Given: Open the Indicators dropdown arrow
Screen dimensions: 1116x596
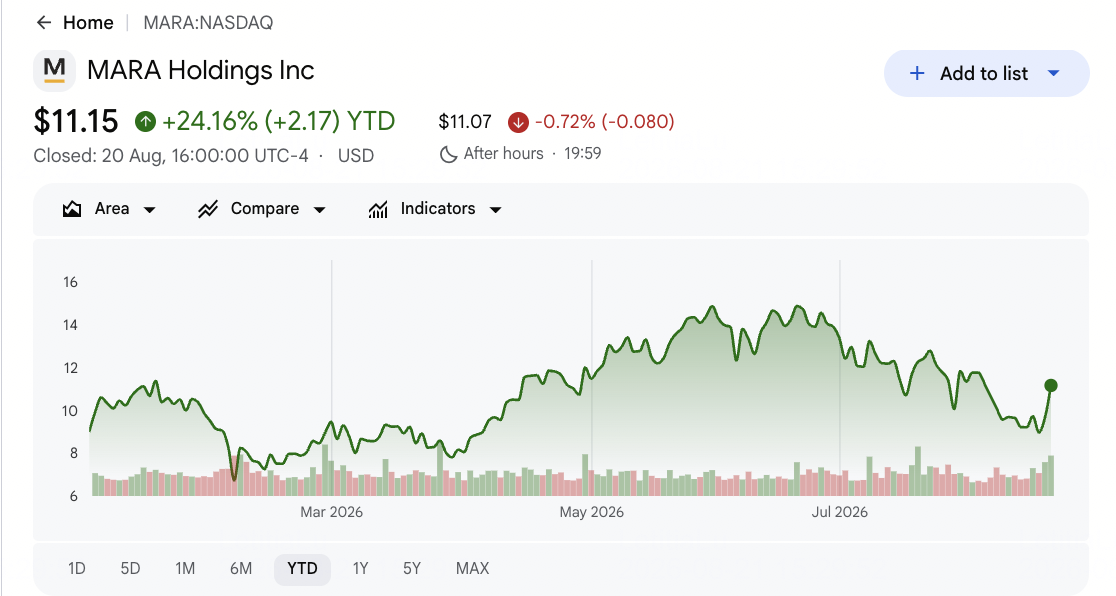Looking at the screenshot, I should pos(496,209).
